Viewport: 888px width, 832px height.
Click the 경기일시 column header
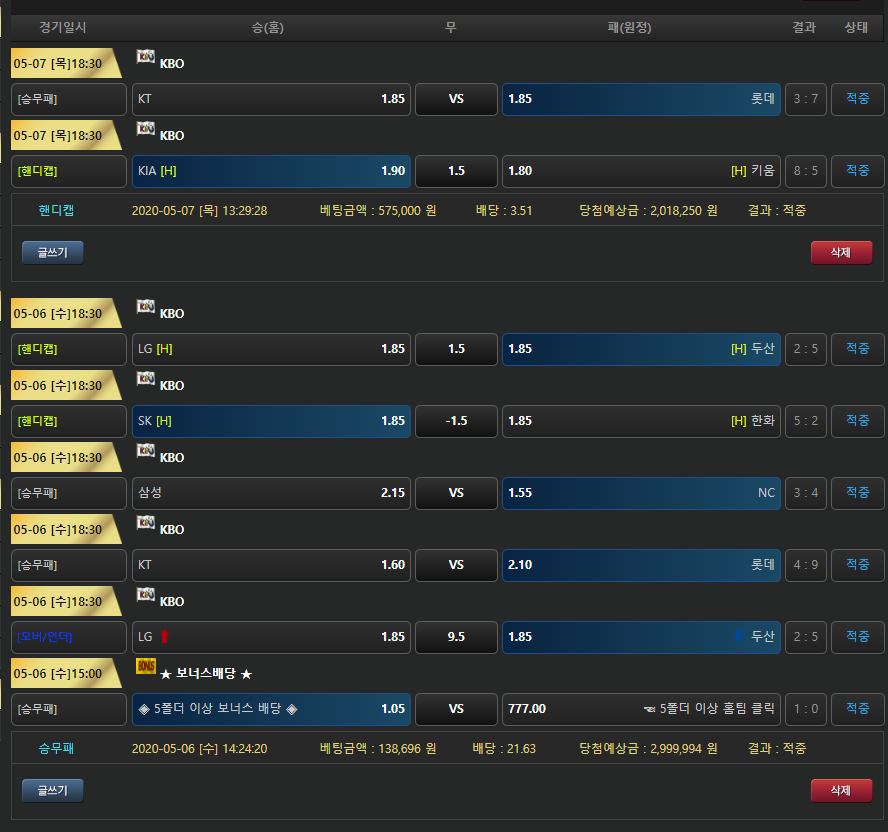coord(63,28)
